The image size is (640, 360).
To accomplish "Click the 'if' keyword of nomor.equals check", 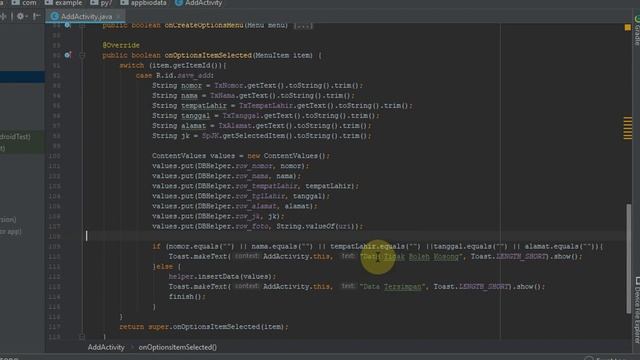I will [156, 247].
